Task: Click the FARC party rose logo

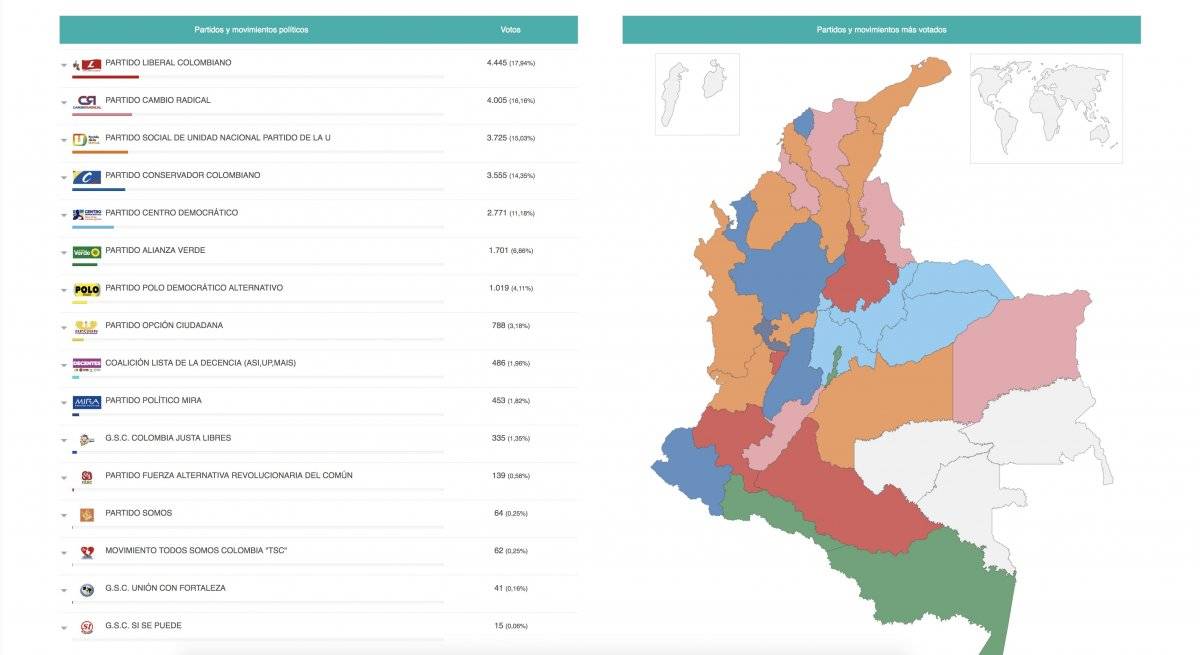Action: click(87, 476)
